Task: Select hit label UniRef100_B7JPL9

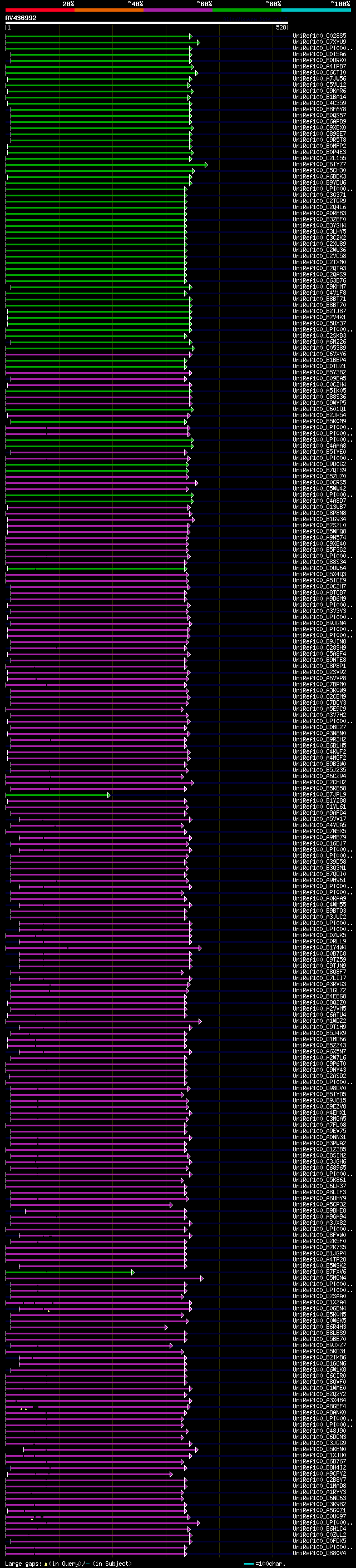Action: coord(319,794)
